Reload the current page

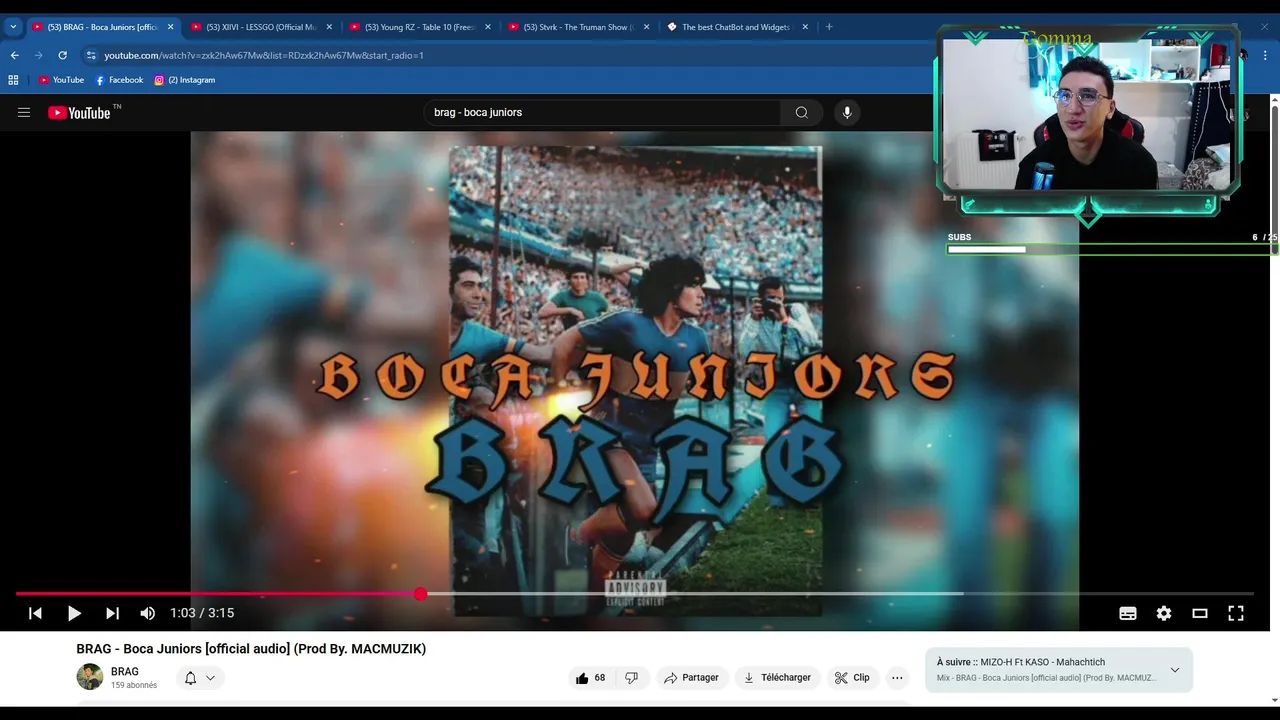62,55
